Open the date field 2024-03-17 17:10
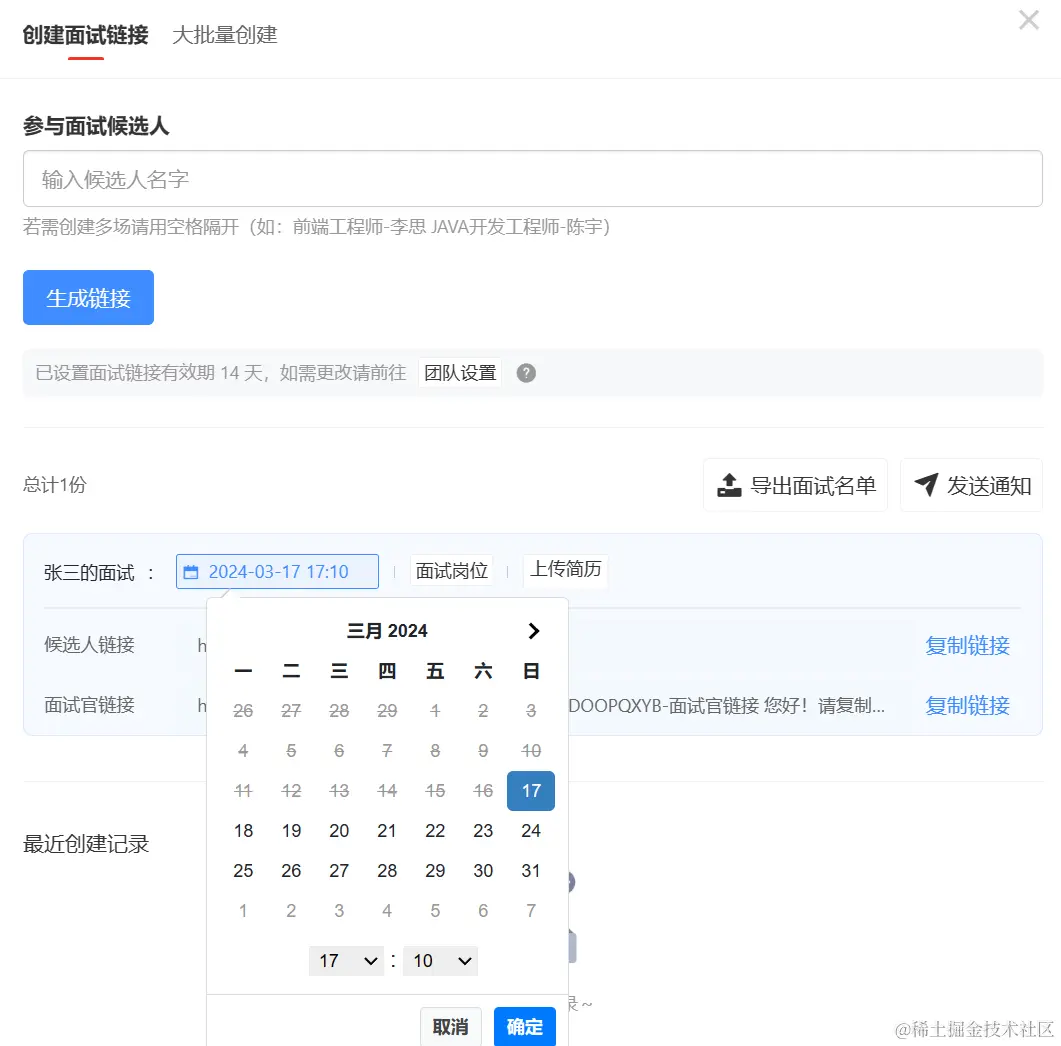Viewport: 1061px width, 1046px height. coord(277,572)
